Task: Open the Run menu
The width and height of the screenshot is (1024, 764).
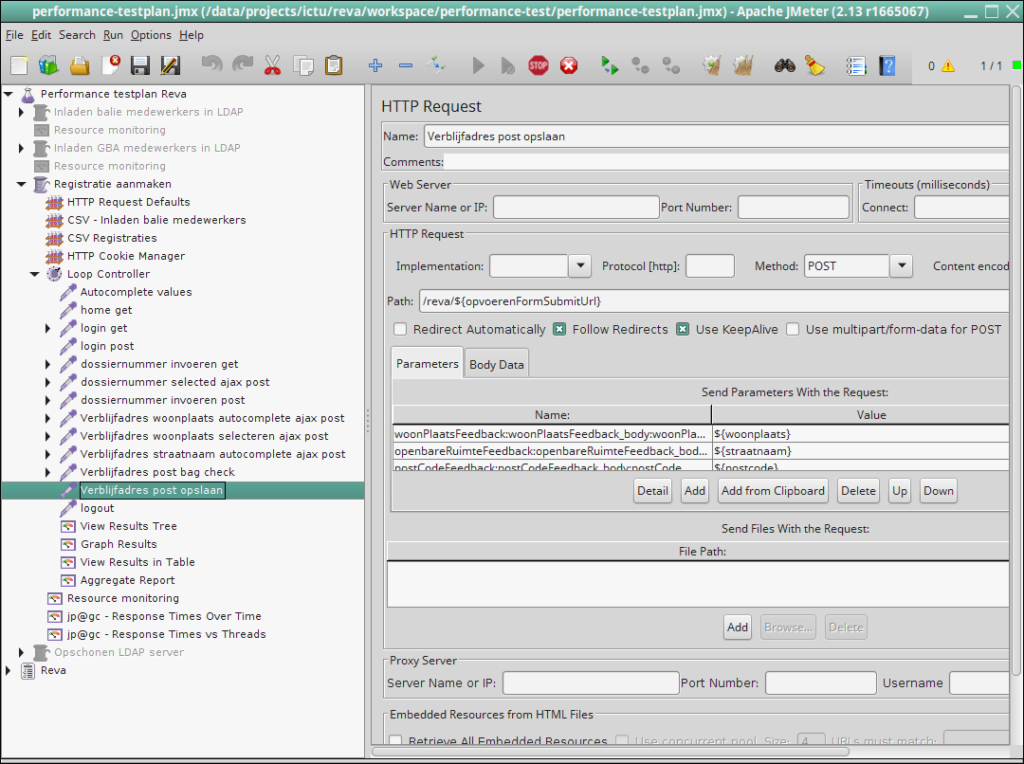Action: point(113,35)
